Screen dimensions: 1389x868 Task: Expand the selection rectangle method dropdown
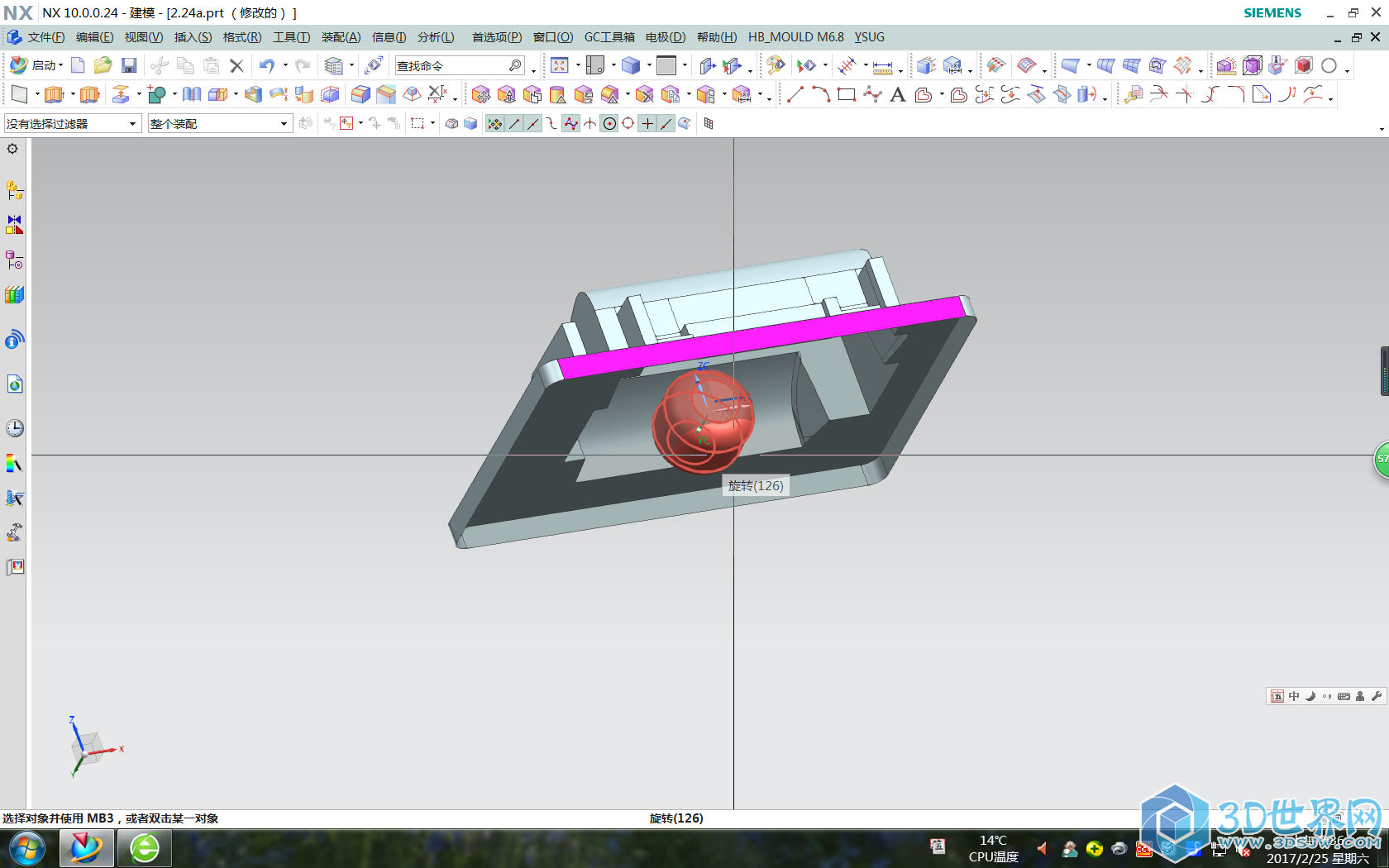pyautogui.click(x=432, y=124)
